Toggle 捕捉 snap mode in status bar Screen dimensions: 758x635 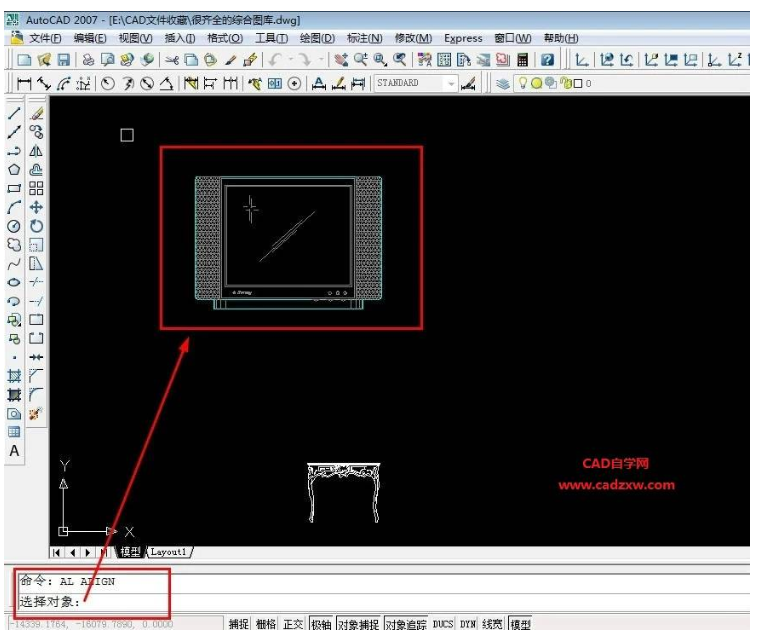(239, 624)
